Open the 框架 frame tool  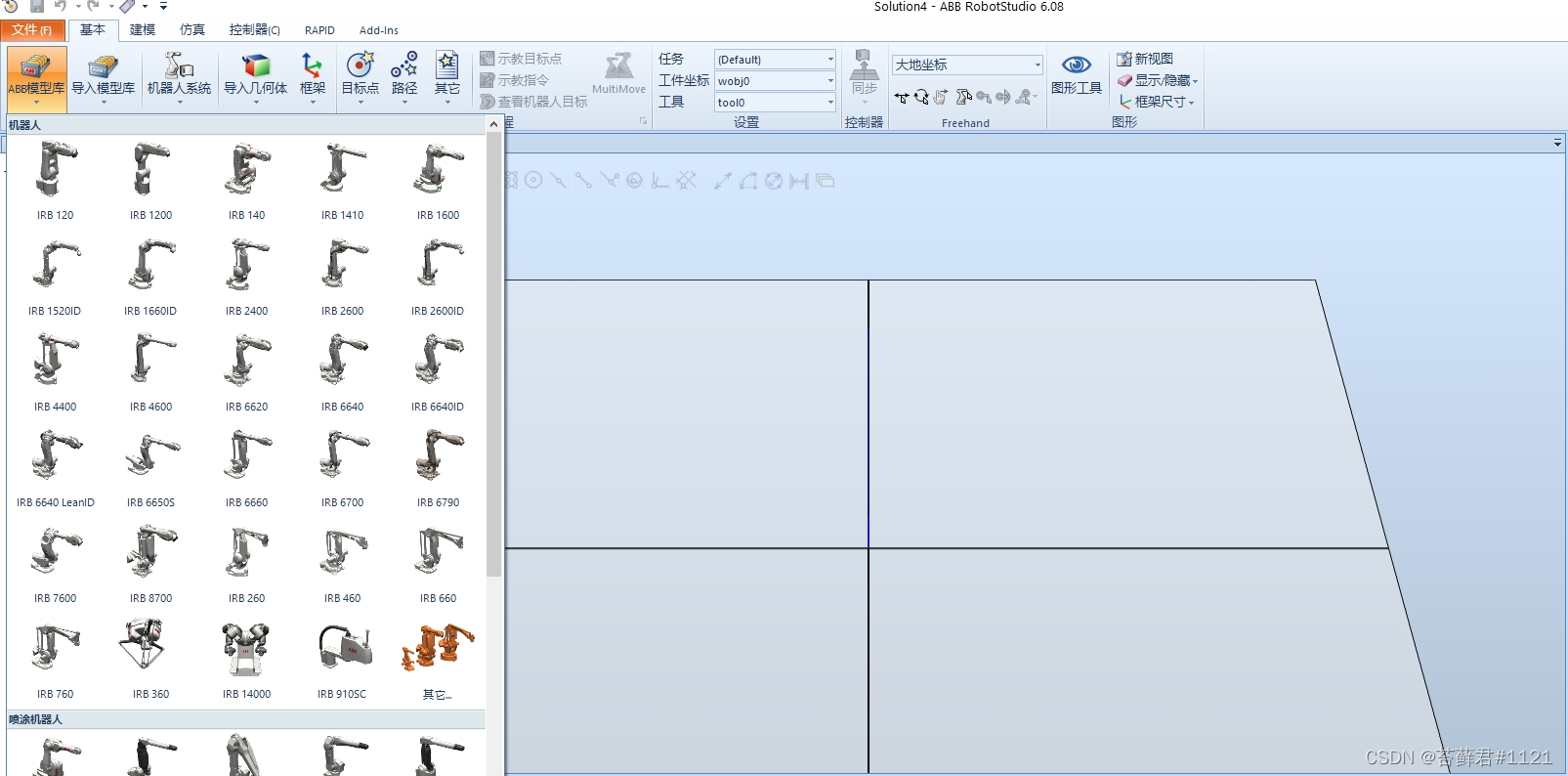pyautogui.click(x=313, y=78)
